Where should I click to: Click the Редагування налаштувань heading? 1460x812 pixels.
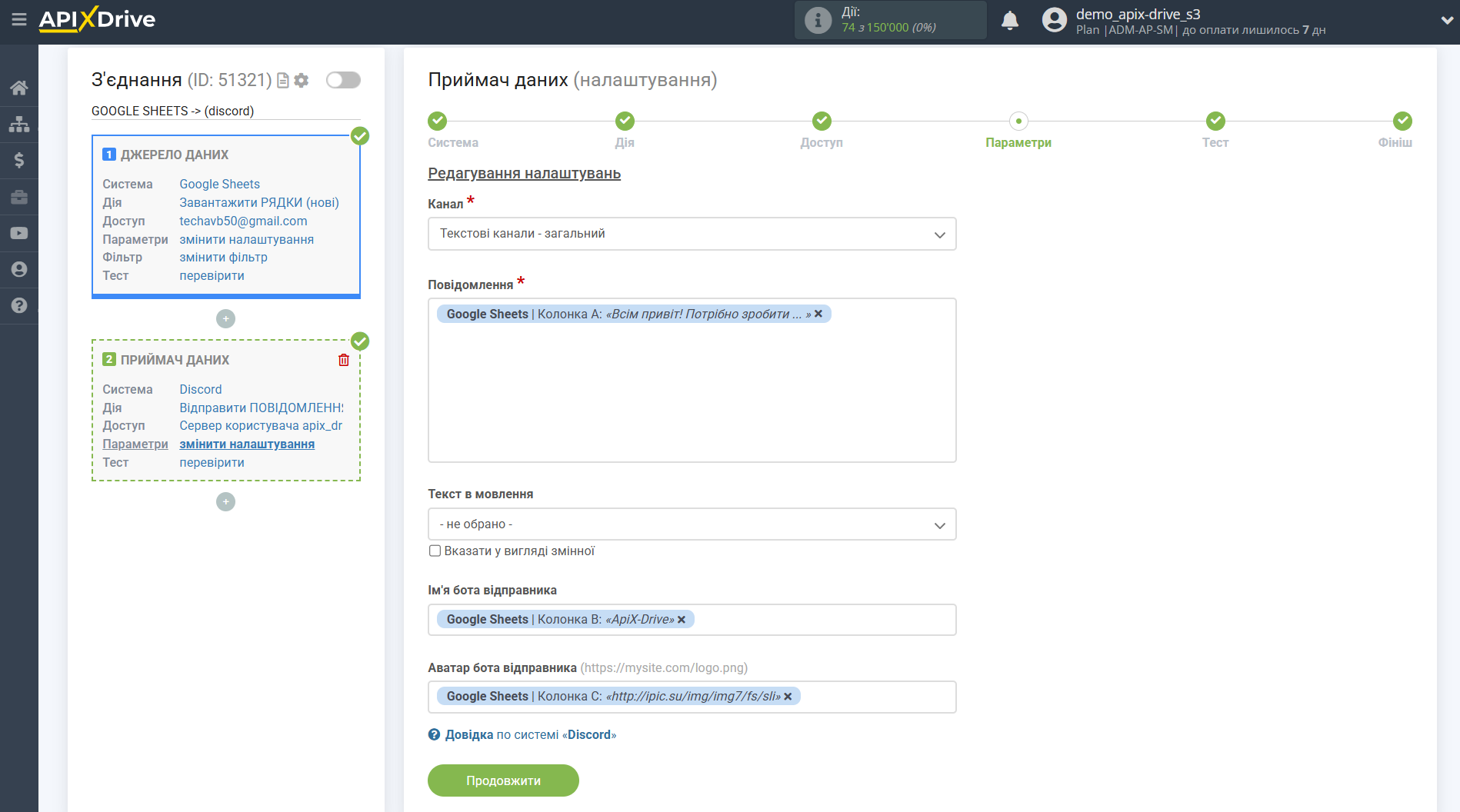point(524,173)
